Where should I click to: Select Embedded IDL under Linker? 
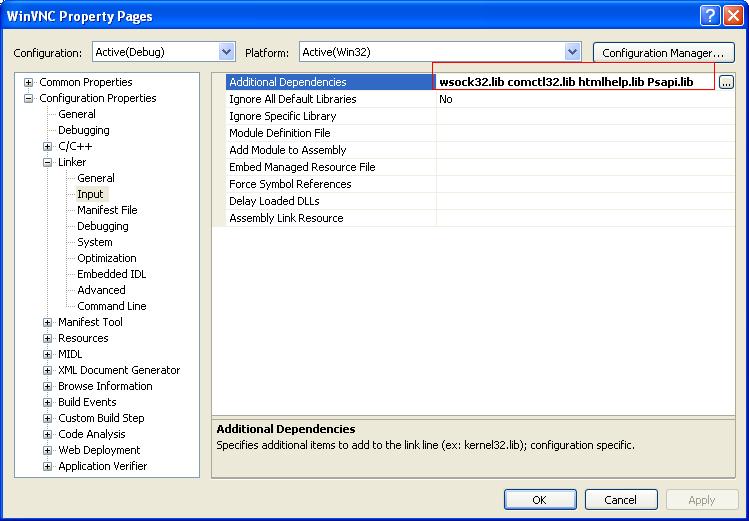click(x=111, y=274)
